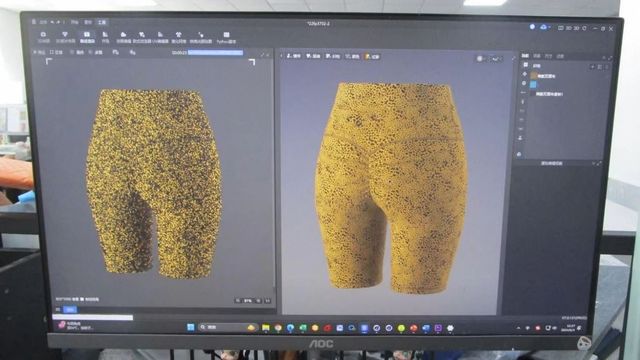Click the blue round icon at top right
The width and height of the screenshot is (640, 360).
[532, 27]
